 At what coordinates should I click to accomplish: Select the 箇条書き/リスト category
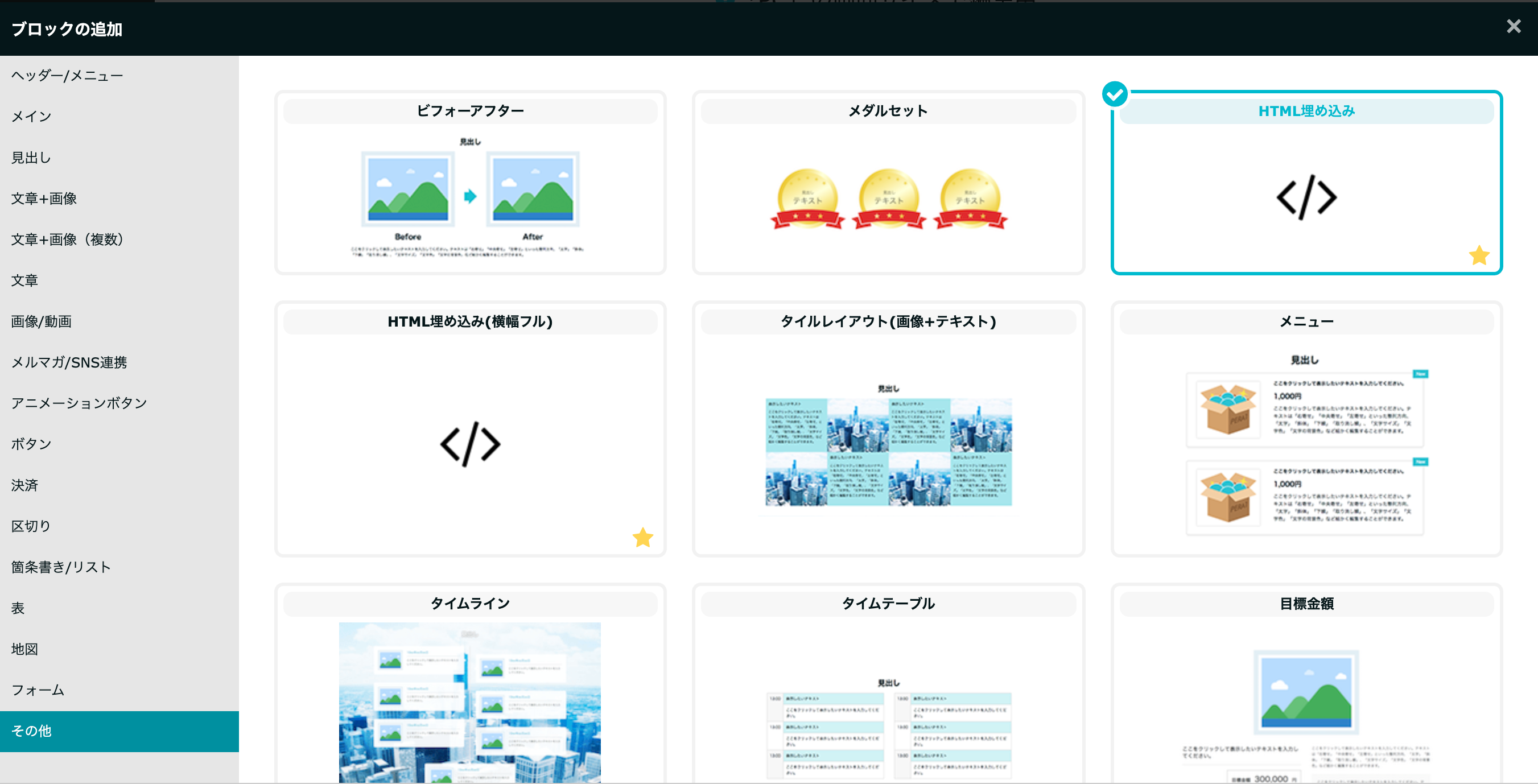(119, 567)
